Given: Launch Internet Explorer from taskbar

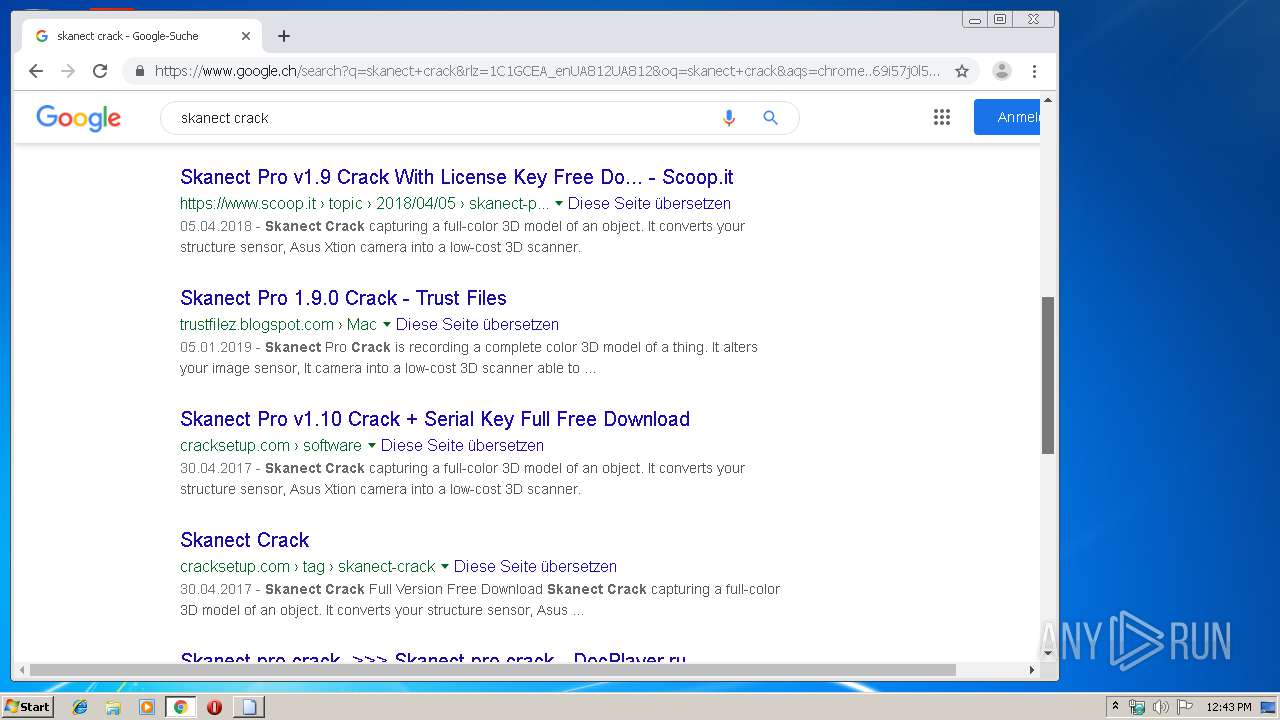Looking at the screenshot, I should click(x=80, y=707).
